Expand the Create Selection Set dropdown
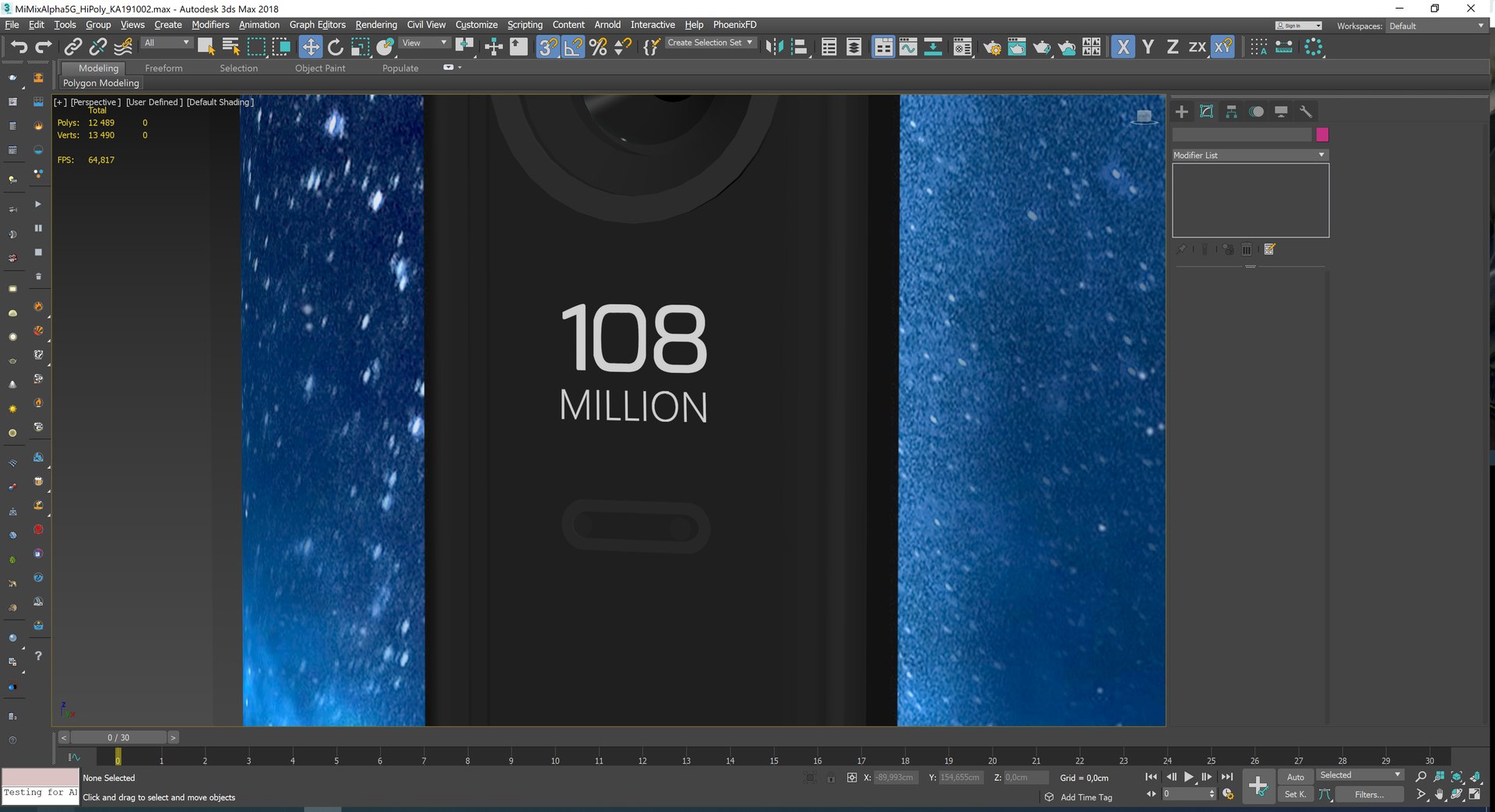 (710, 43)
